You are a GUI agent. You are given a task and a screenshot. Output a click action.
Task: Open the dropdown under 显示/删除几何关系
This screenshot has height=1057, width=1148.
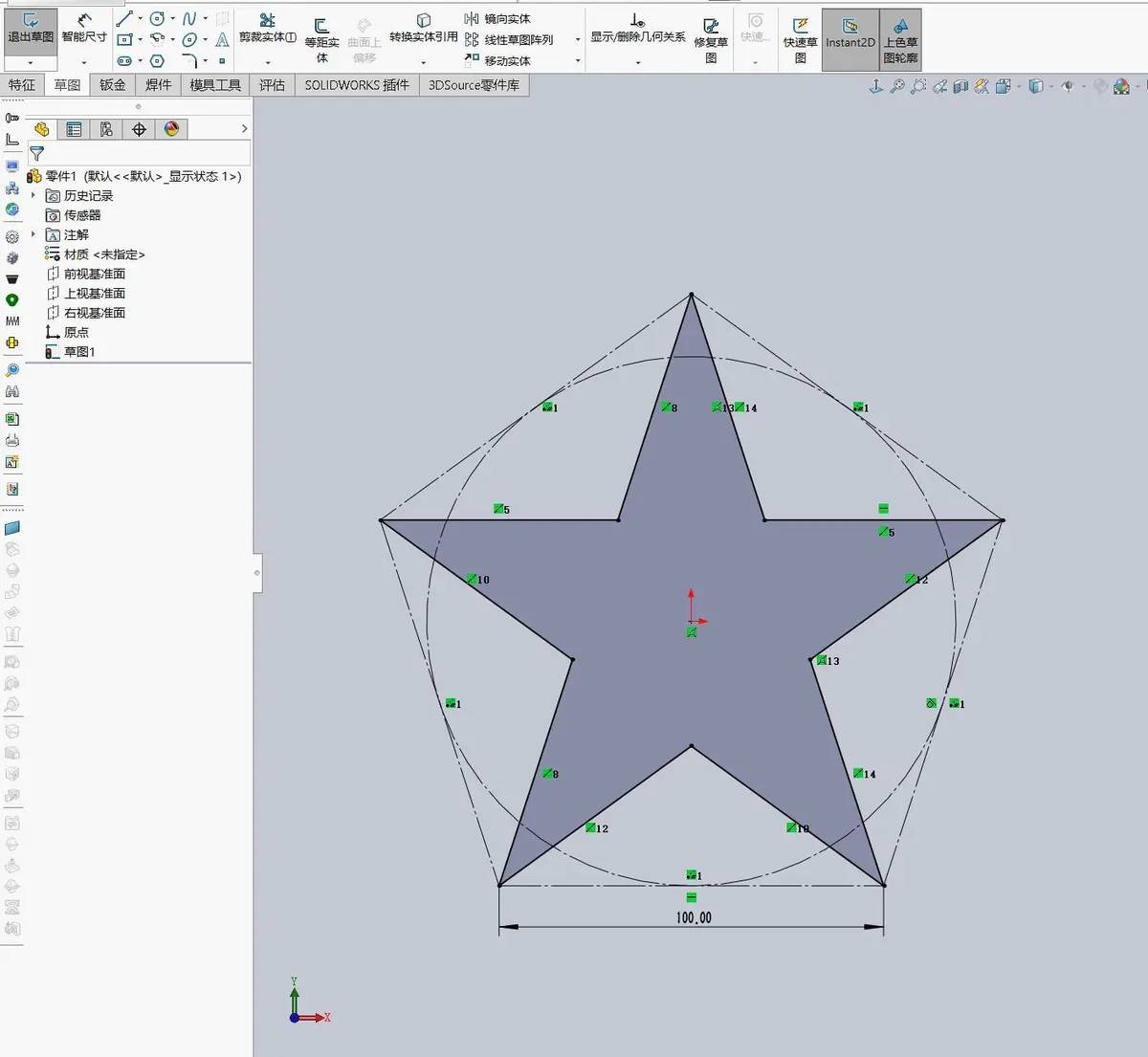[638, 63]
